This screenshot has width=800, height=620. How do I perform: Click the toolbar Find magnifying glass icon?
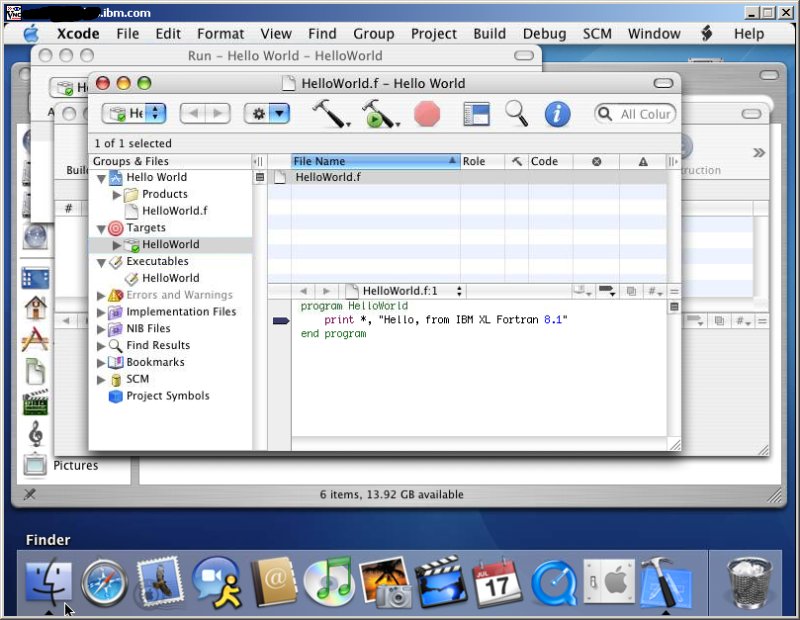[516, 113]
